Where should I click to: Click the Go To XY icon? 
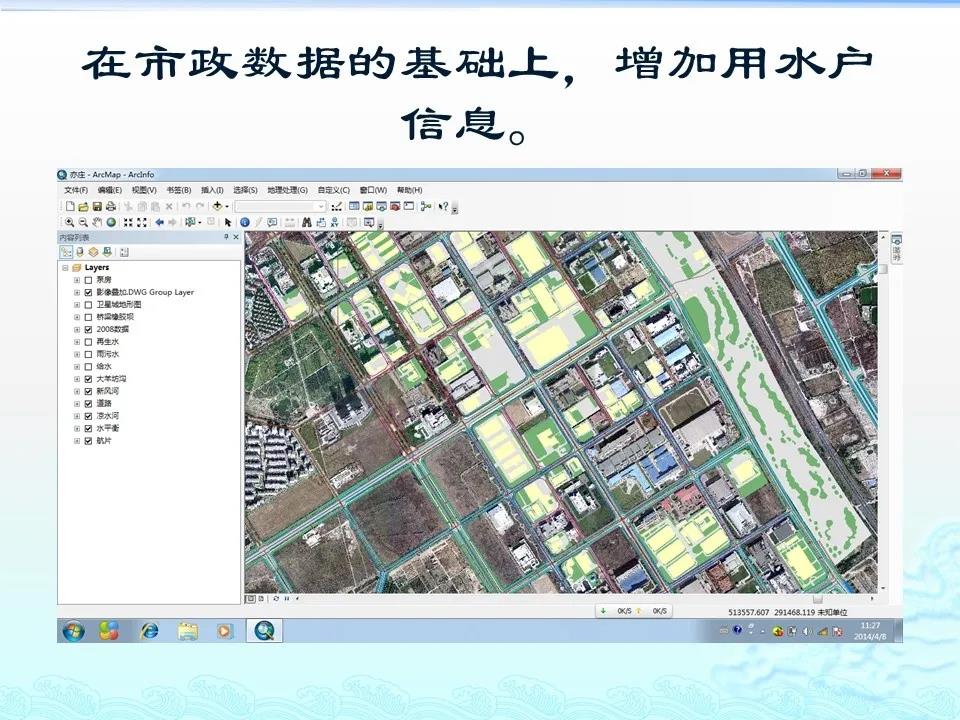(x=333, y=222)
